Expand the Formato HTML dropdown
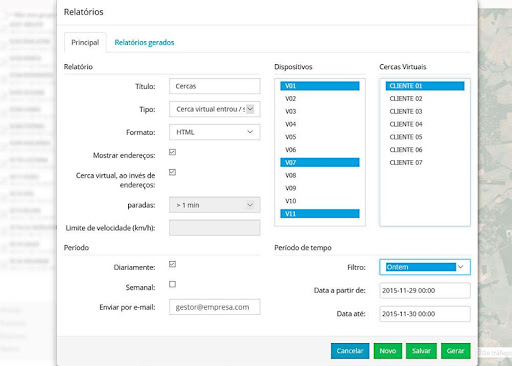This screenshot has width=512, height=366. pyautogui.click(x=215, y=132)
